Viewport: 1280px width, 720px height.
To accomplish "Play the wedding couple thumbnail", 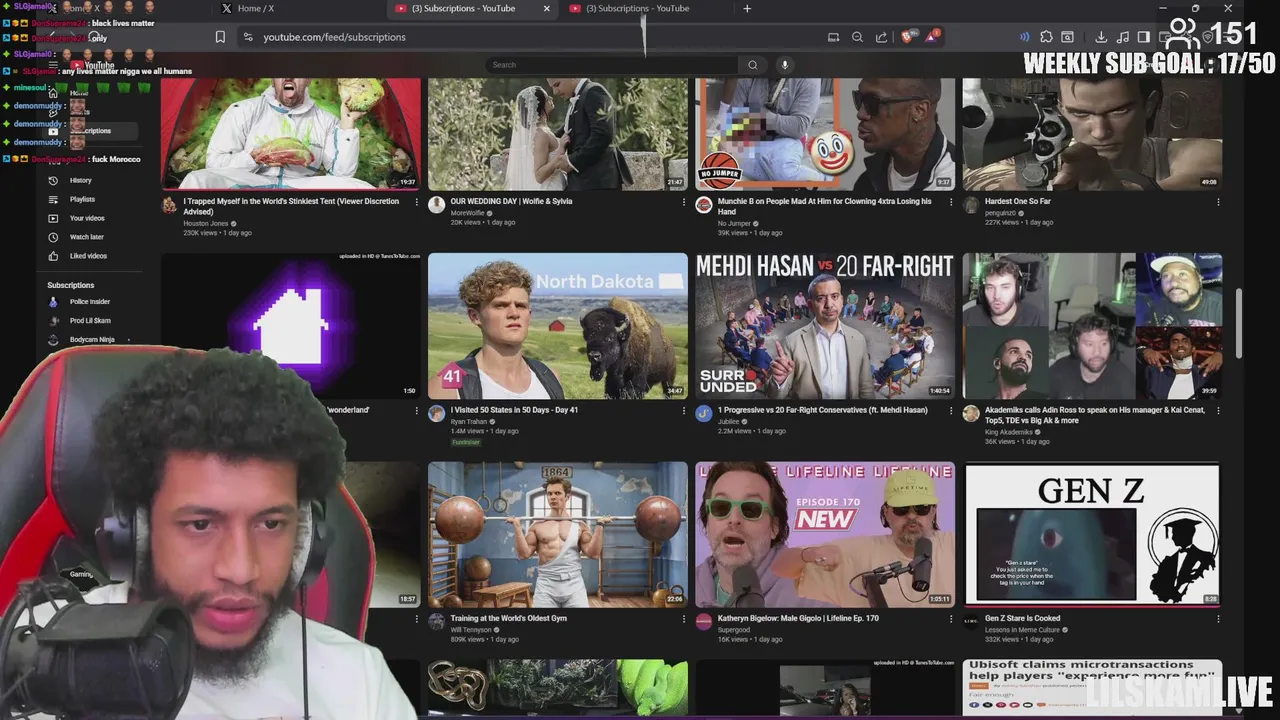I will [558, 134].
